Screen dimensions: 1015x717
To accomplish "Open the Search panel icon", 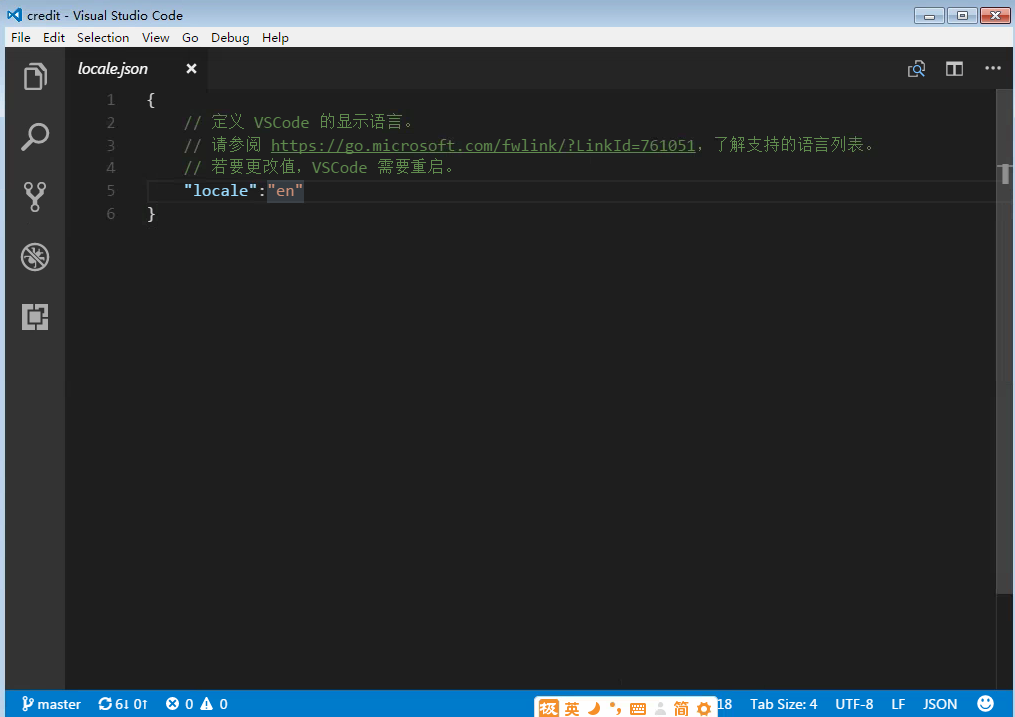I will point(35,137).
